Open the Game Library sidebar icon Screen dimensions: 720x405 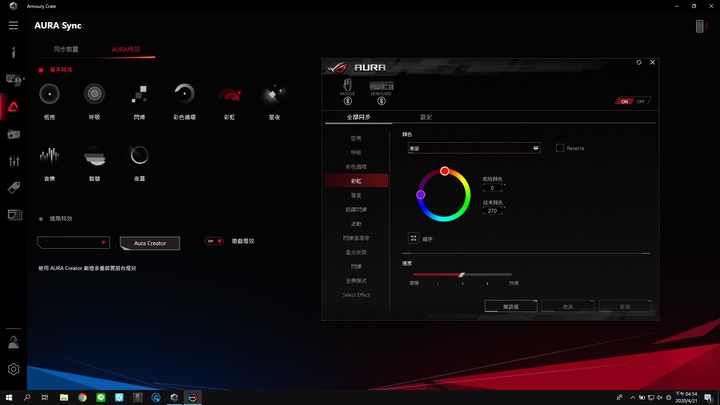14,134
